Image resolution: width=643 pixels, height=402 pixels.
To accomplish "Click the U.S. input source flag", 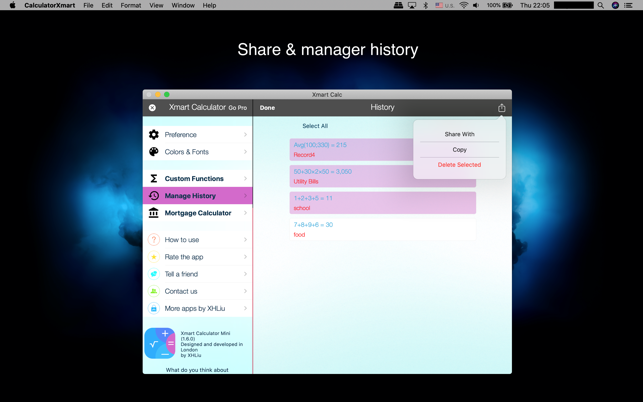I will coord(439,5).
